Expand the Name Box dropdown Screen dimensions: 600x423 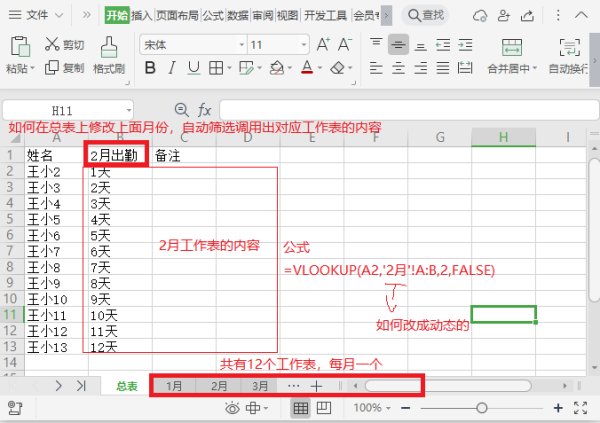pyautogui.click(x=129, y=111)
